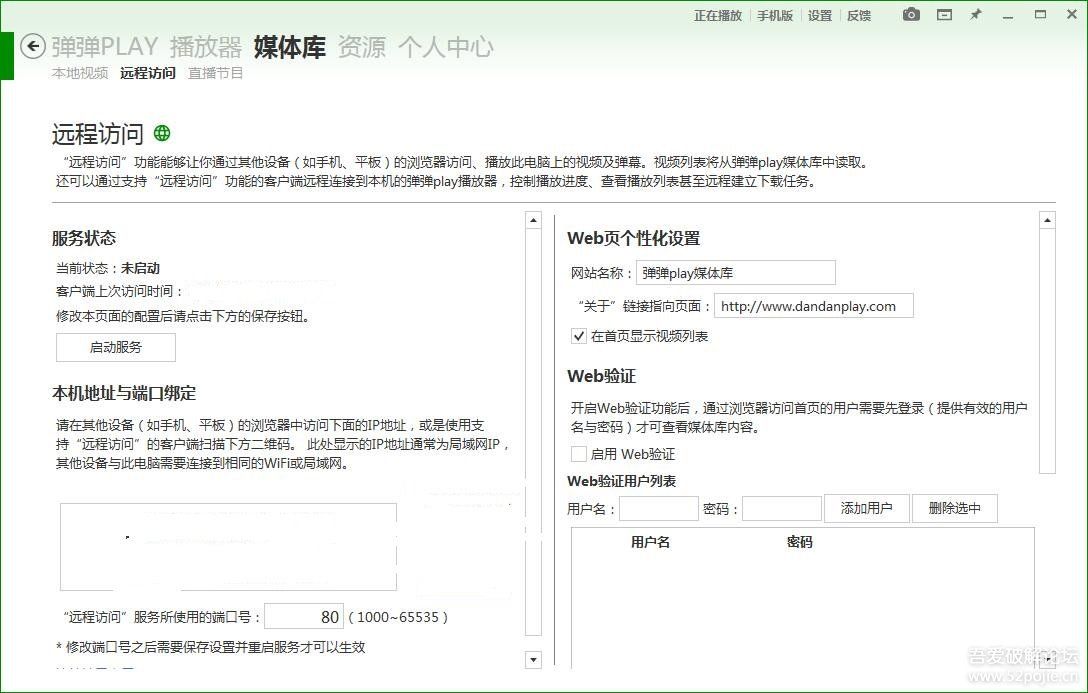Click the 添加用户 button
This screenshot has width=1088, height=693.
point(866,508)
